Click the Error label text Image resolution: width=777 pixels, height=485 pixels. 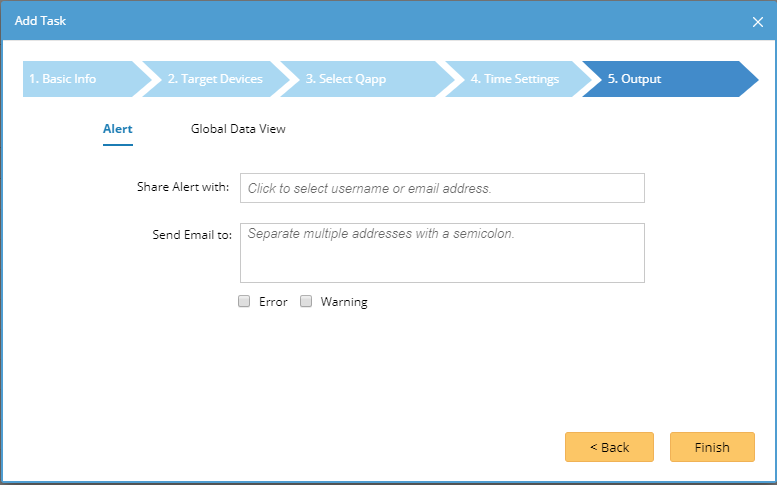point(273,302)
